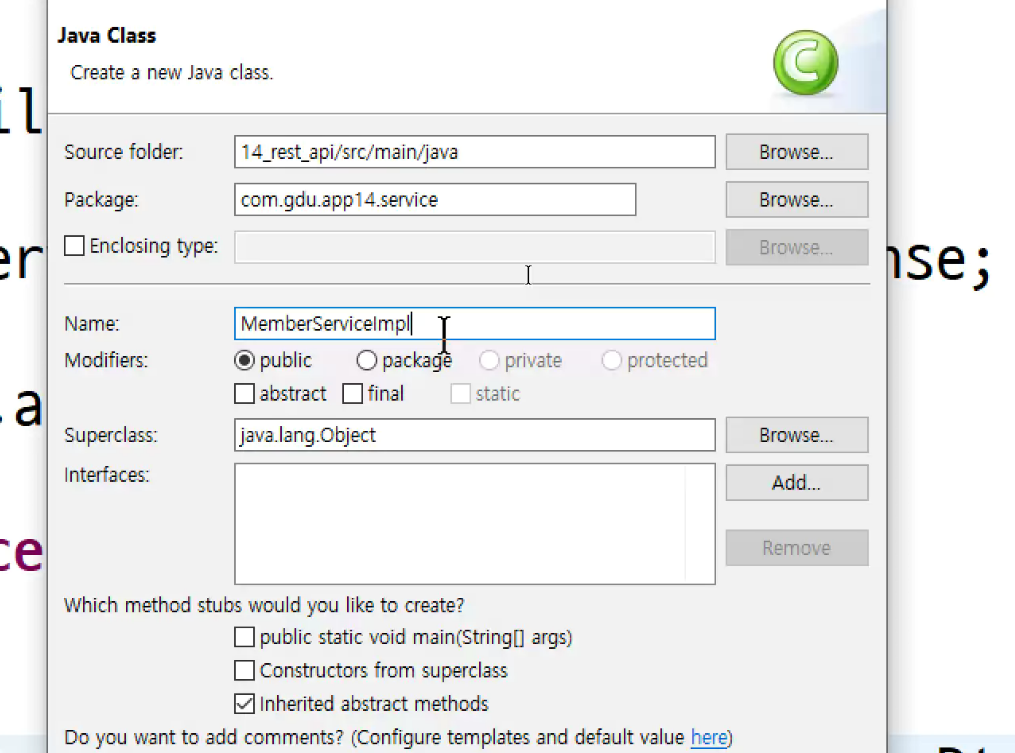Click into the Name field
The width and height of the screenshot is (1015, 753).
tap(474, 324)
